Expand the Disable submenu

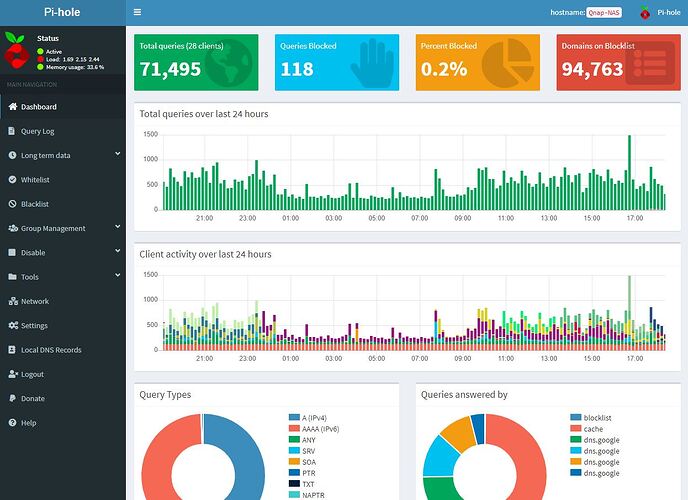(x=117, y=252)
